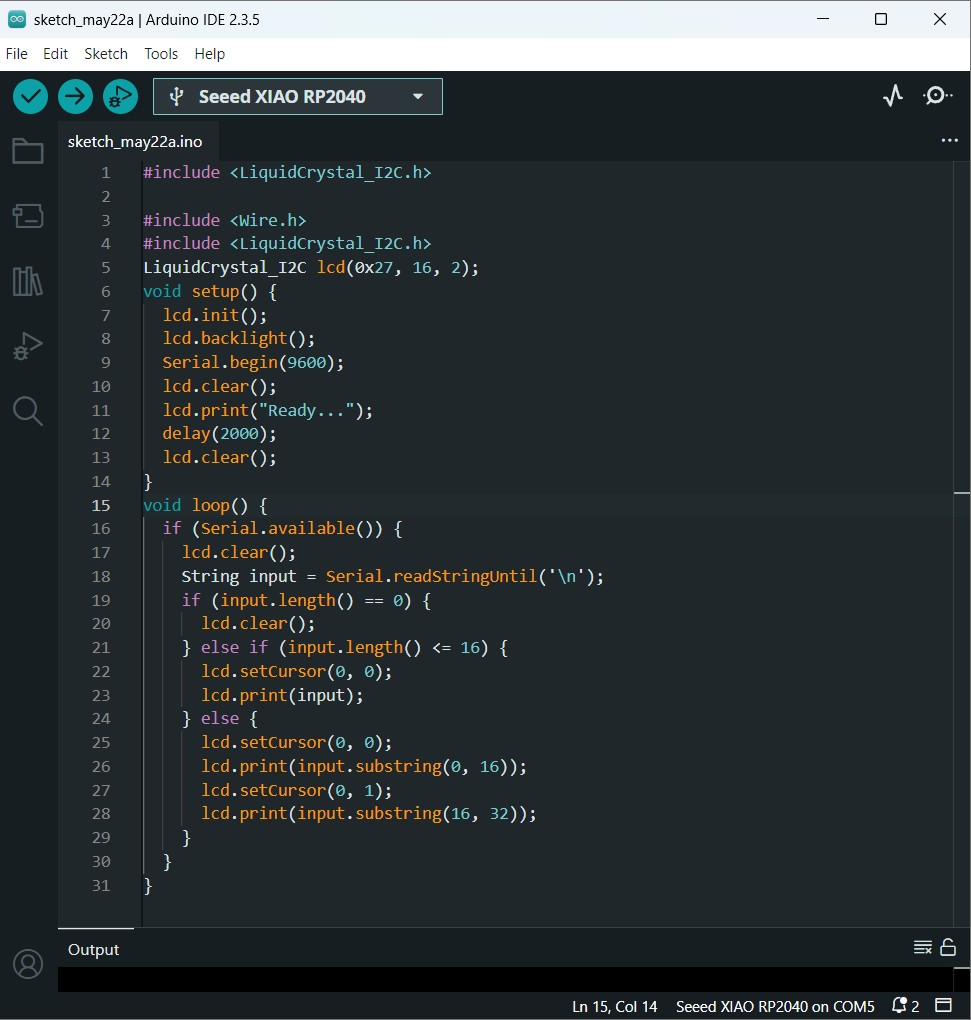The width and height of the screenshot is (971, 1020).
Task: Click the Output console text area
Action: pyautogui.click(x=505, y=979)
